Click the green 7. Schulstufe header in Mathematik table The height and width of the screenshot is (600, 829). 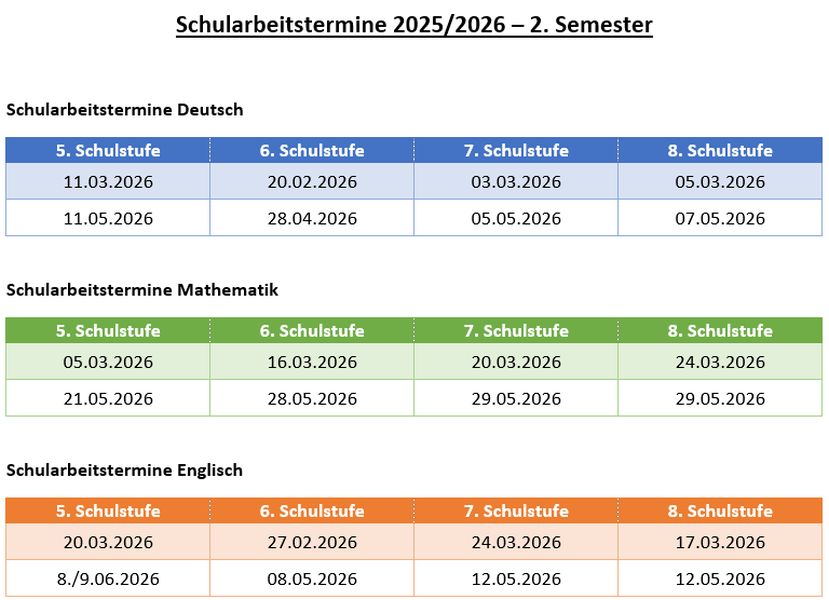point(516,330)
